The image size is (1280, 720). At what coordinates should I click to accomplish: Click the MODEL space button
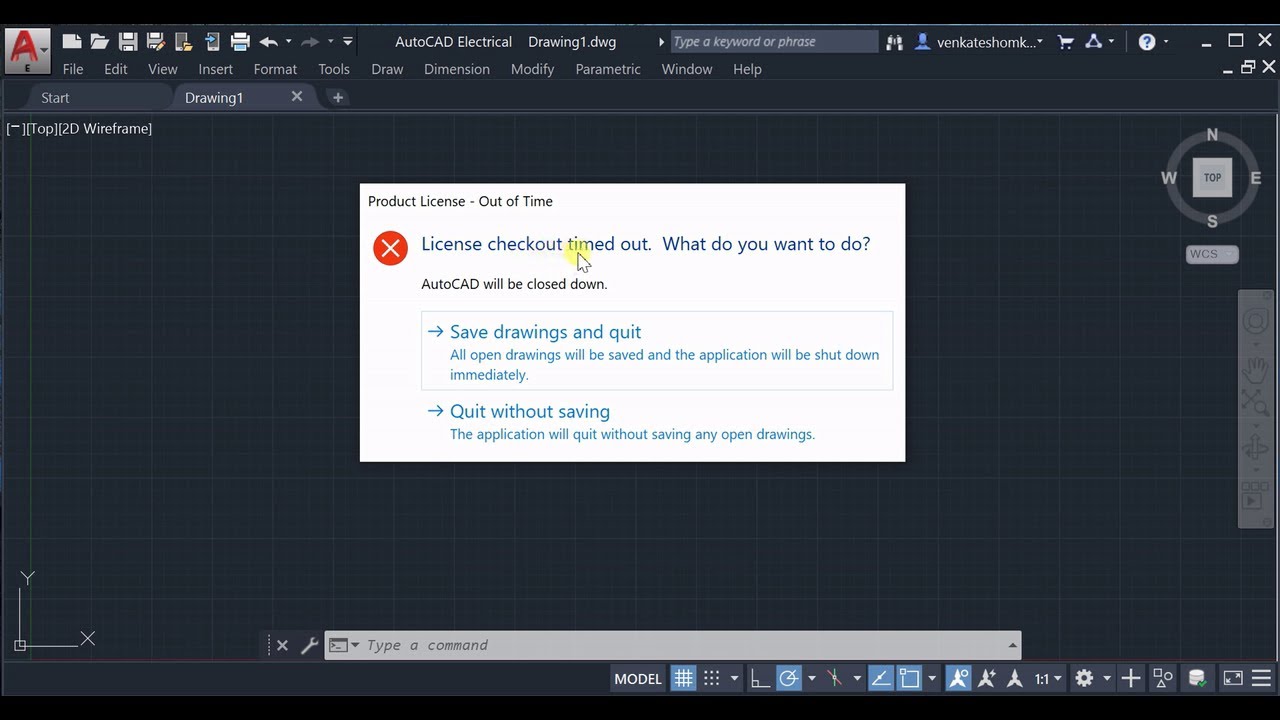pos(638,679)
